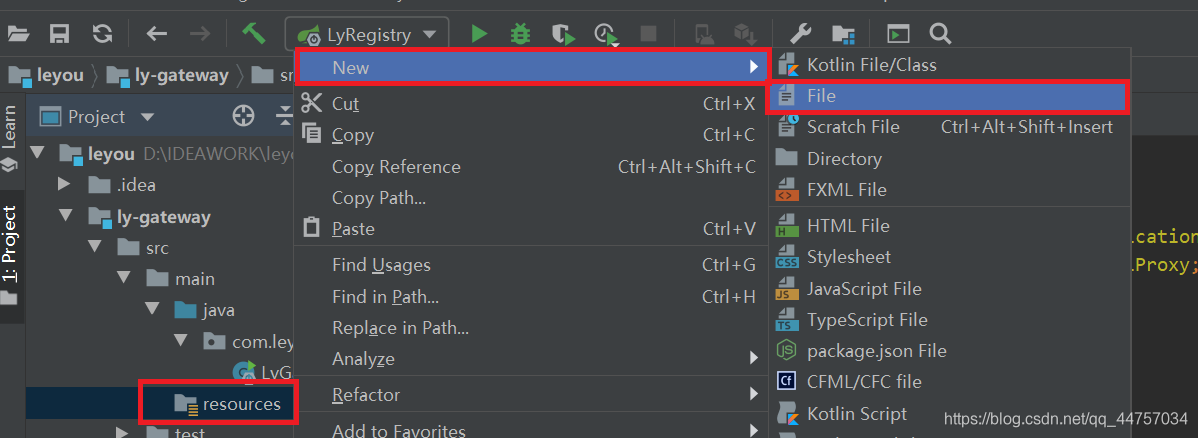
Task: Choose Find in Path...
Action: point(530,297)
